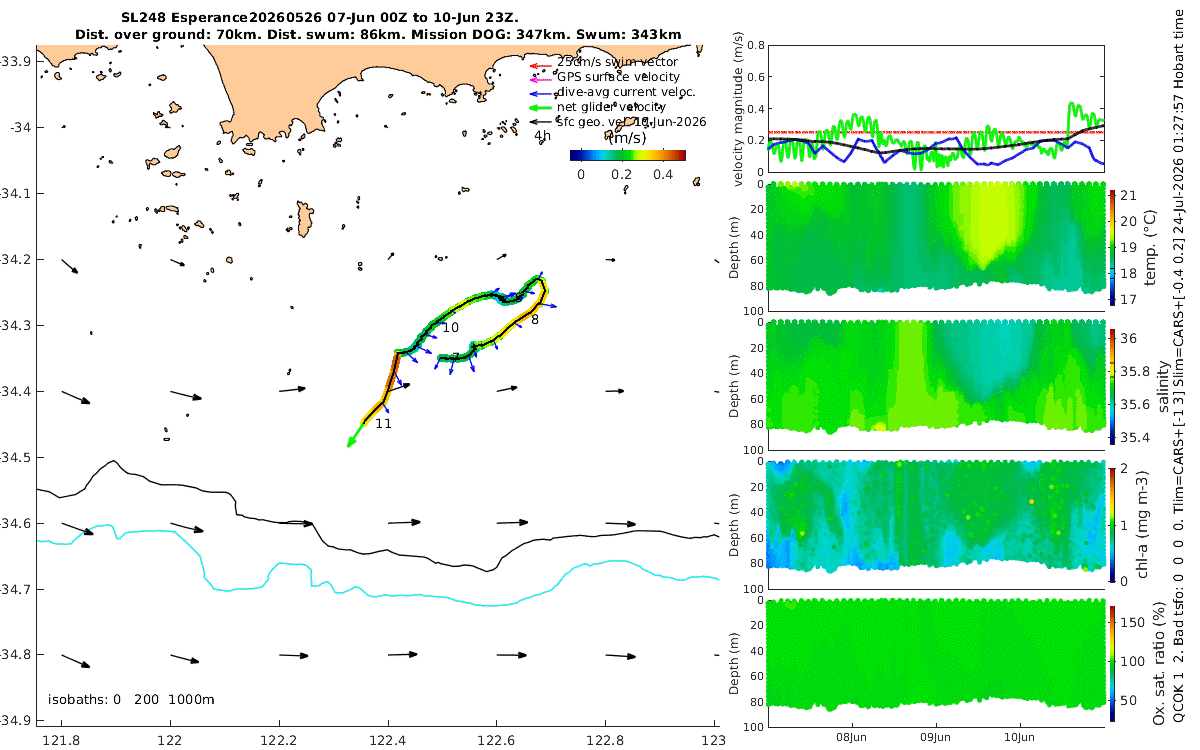This screenshot has width=1200, height=750.
Task: Click the '121.8' longitude tick label
Action: [63, 740]
